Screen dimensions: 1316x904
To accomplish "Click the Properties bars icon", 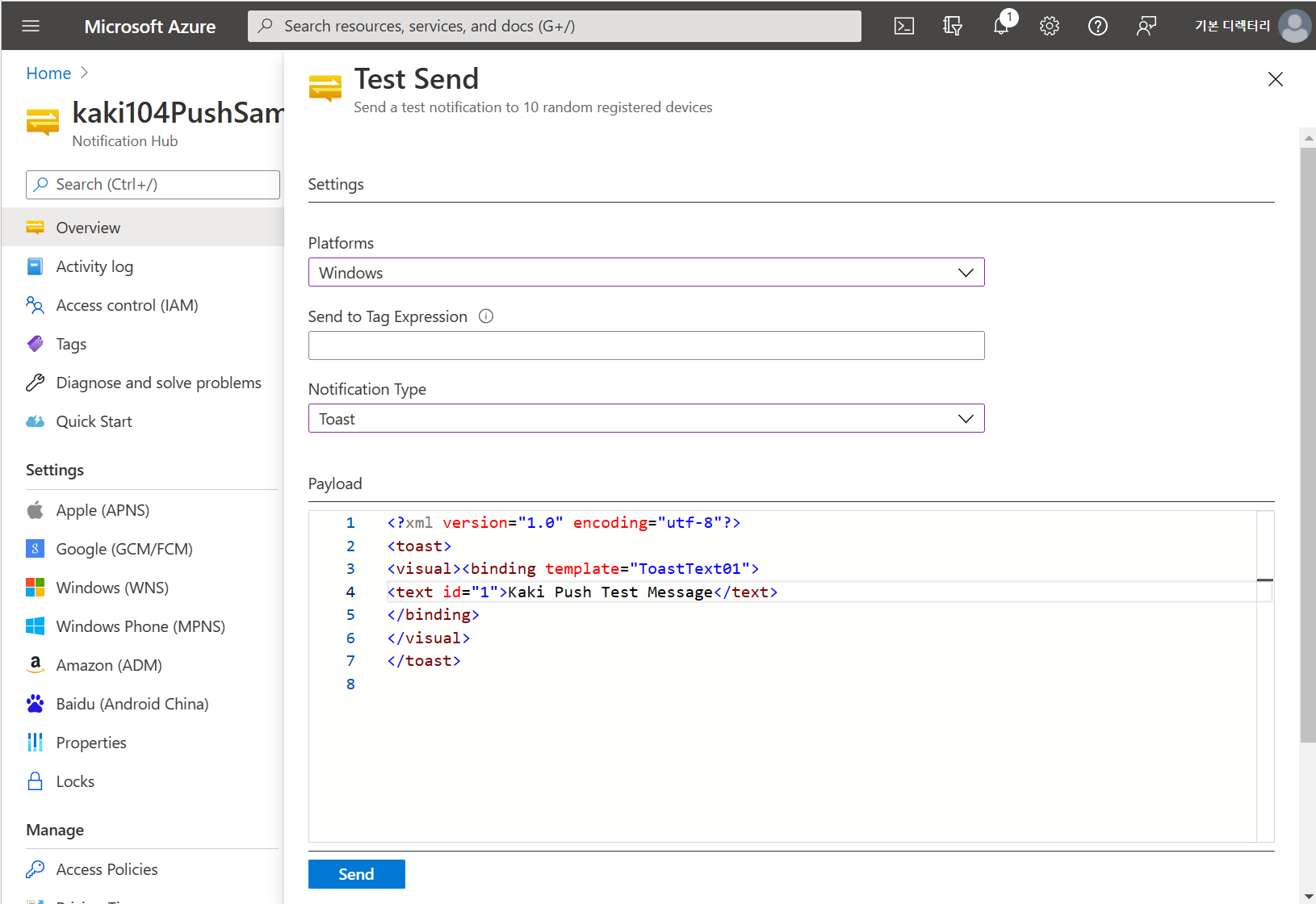I will [x=35, y=743].
